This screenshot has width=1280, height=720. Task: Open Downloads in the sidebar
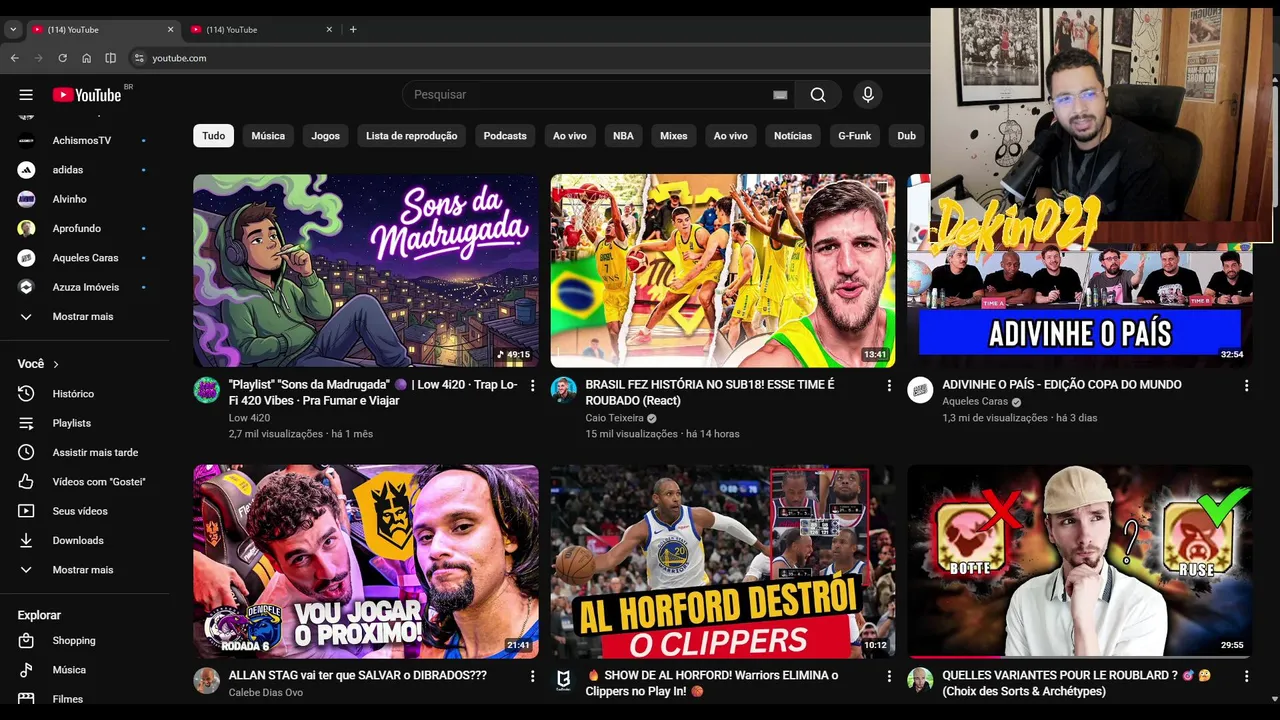coord(78,540)
